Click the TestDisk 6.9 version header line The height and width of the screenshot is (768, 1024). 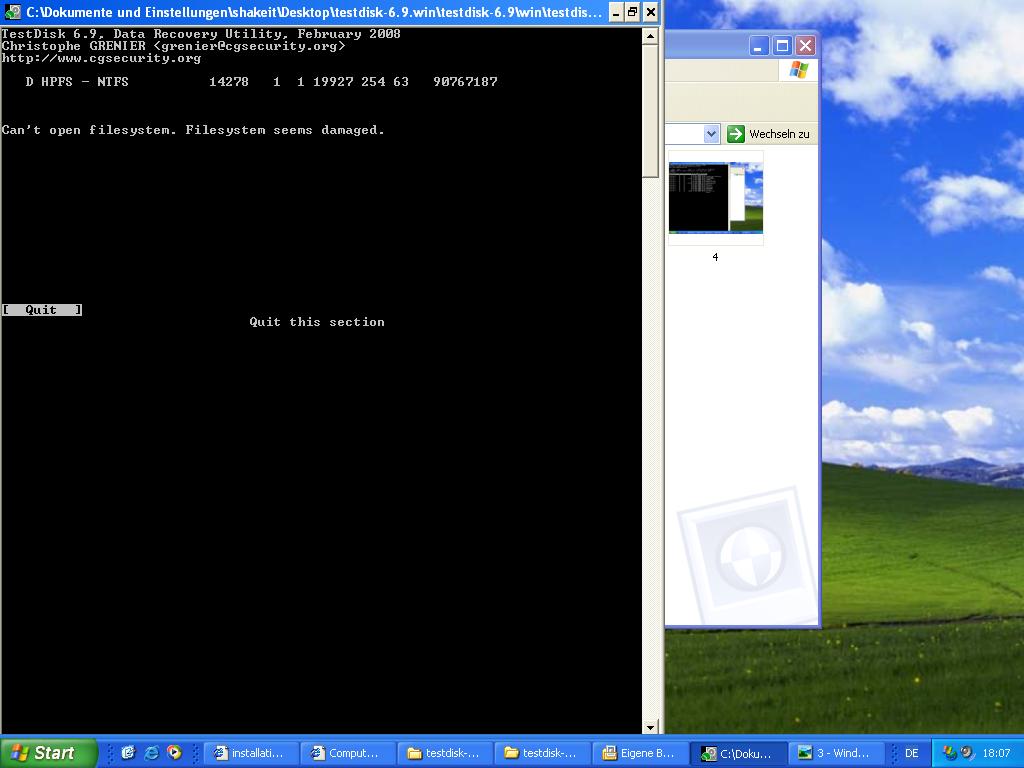(201, 34)
